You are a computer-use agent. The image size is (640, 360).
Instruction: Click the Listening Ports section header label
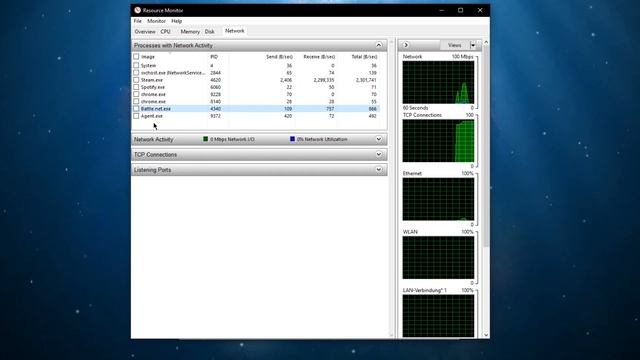point(152,170)
